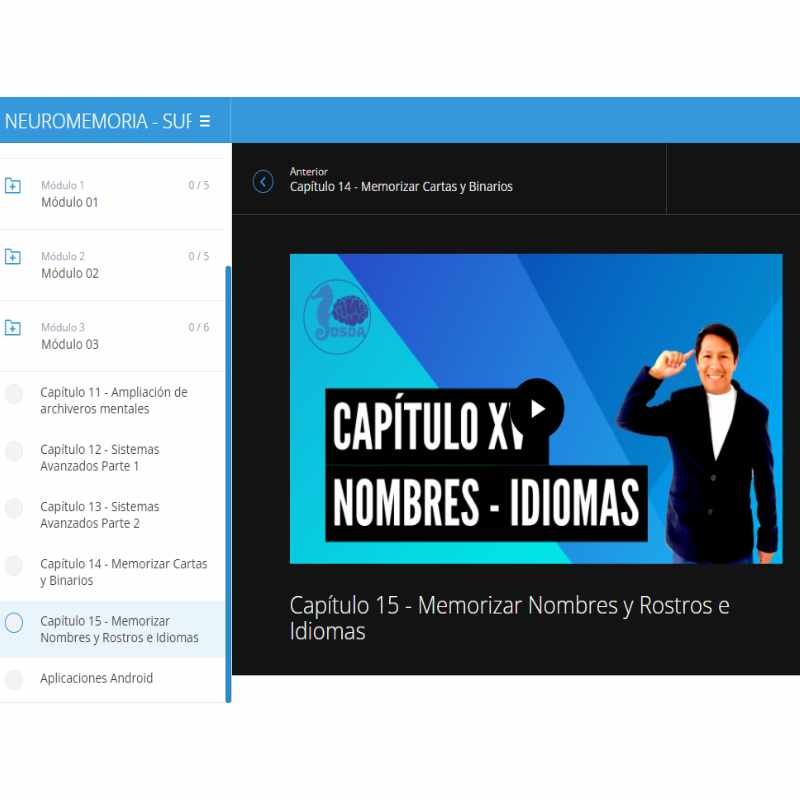Click the hamburger menu icon in header
Screen dimensions: 800x800
(x=205, y=121)
